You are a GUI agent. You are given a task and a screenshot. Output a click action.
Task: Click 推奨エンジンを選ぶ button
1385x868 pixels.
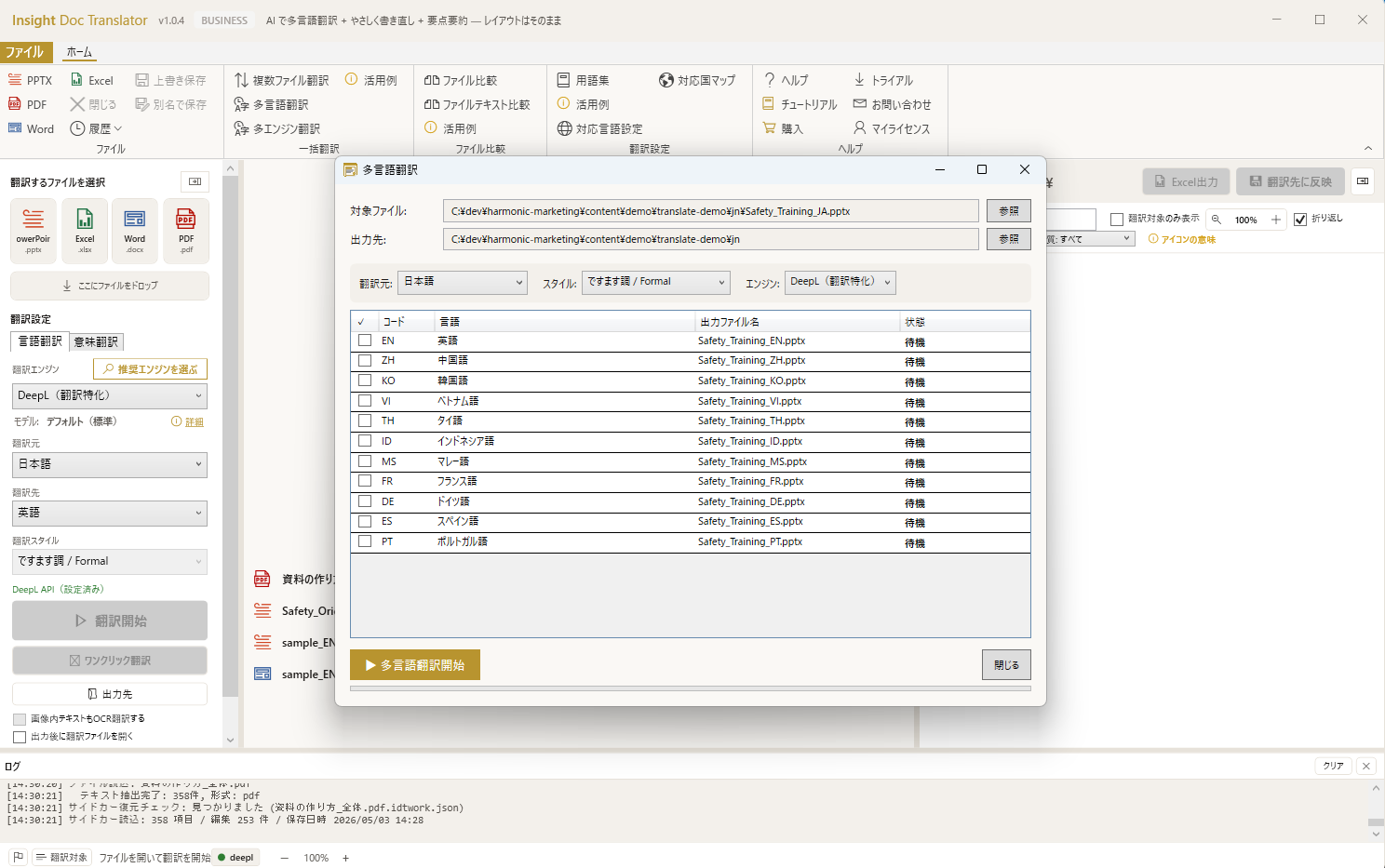(x=151, y=369)
